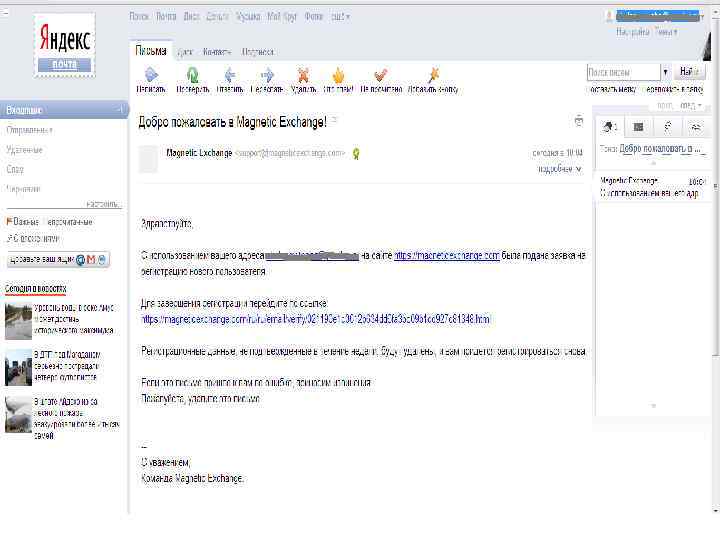Click the Настроить link under folders

pyautogui.click(x=103, y=204)
